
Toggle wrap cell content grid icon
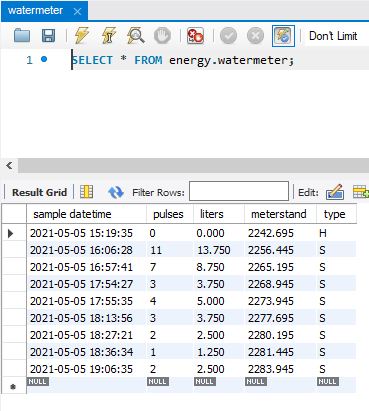point(87,192)
